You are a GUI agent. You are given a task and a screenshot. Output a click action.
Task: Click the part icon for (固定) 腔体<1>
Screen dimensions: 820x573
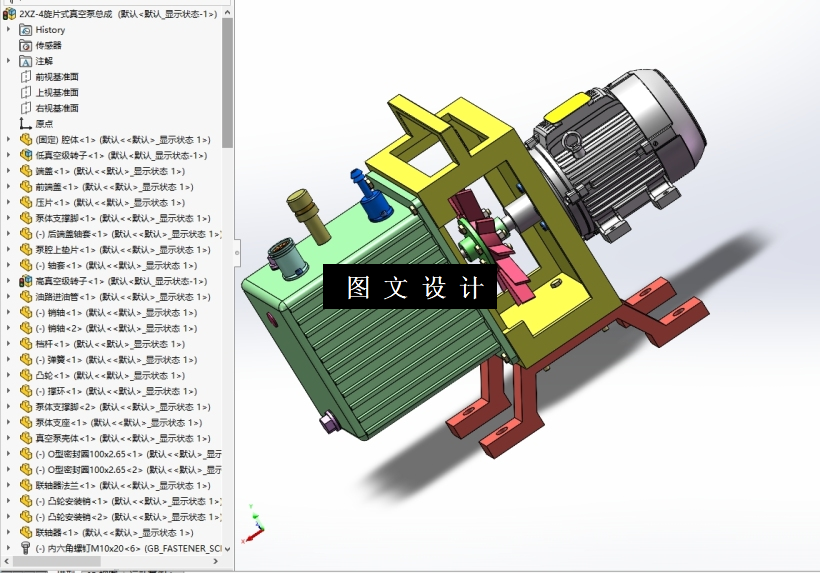click(26, 140)
